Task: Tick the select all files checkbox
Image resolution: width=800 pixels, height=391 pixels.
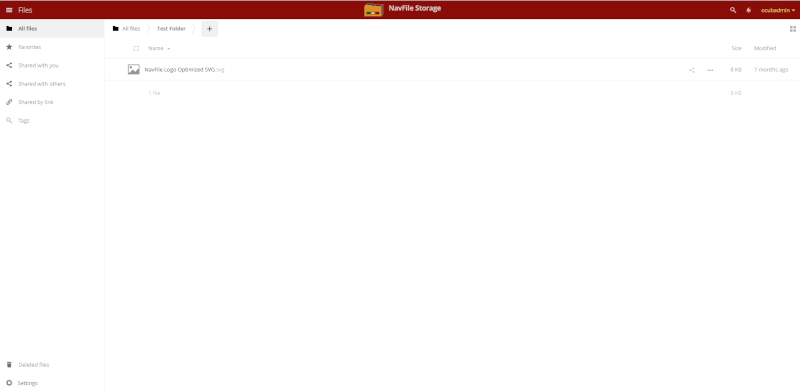Action: tap(136, 48)
